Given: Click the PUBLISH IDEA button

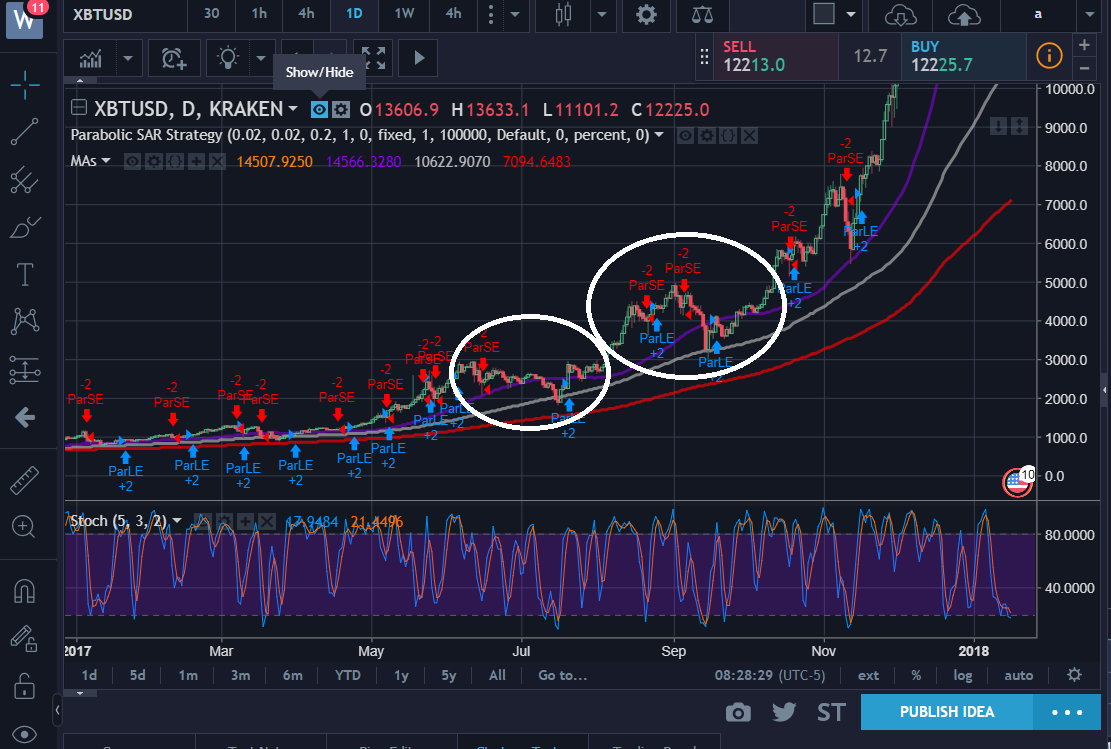Looking at the screenshot, I should 947,712.
